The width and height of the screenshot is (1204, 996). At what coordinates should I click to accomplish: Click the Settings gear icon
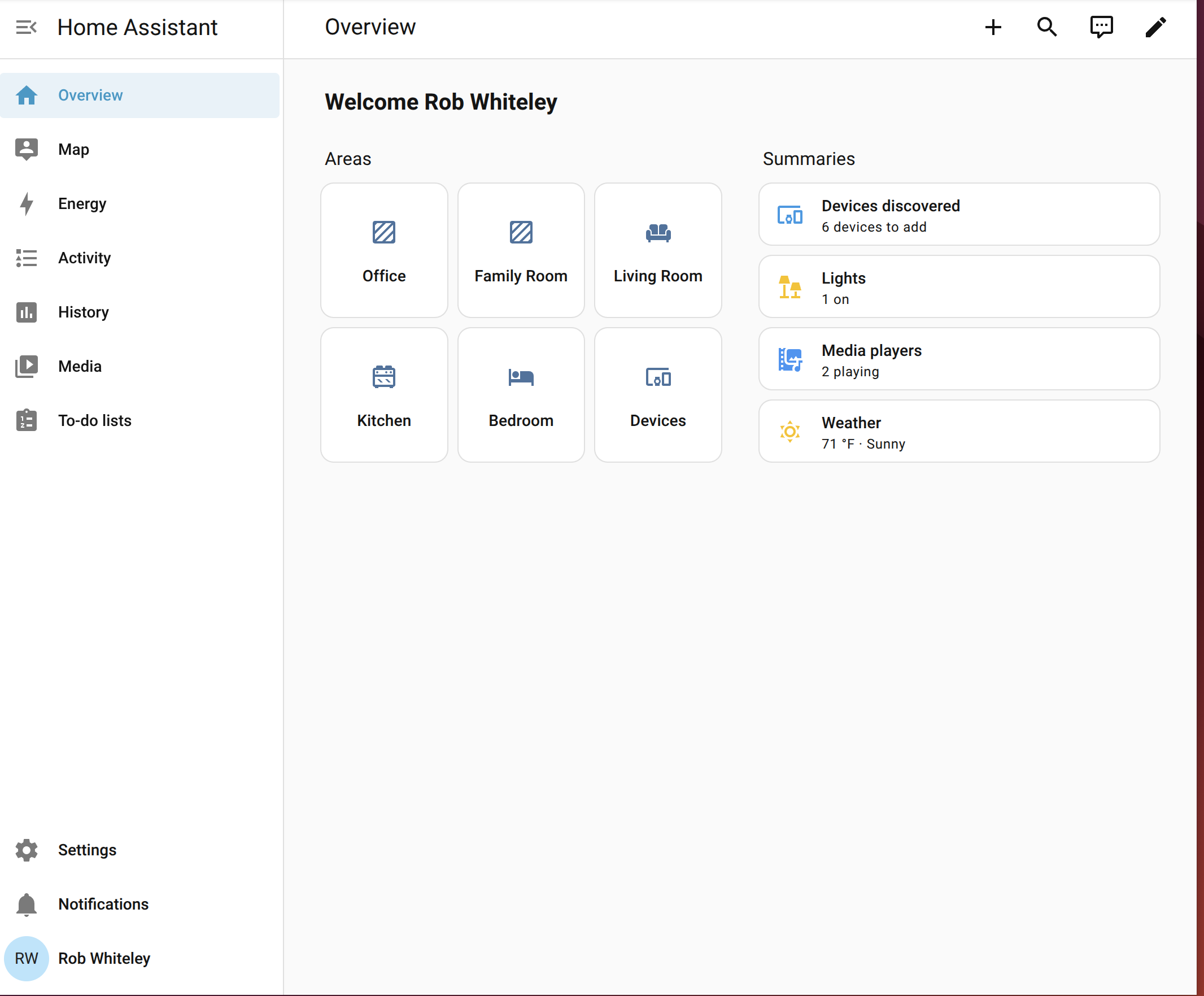coord(27,850)
